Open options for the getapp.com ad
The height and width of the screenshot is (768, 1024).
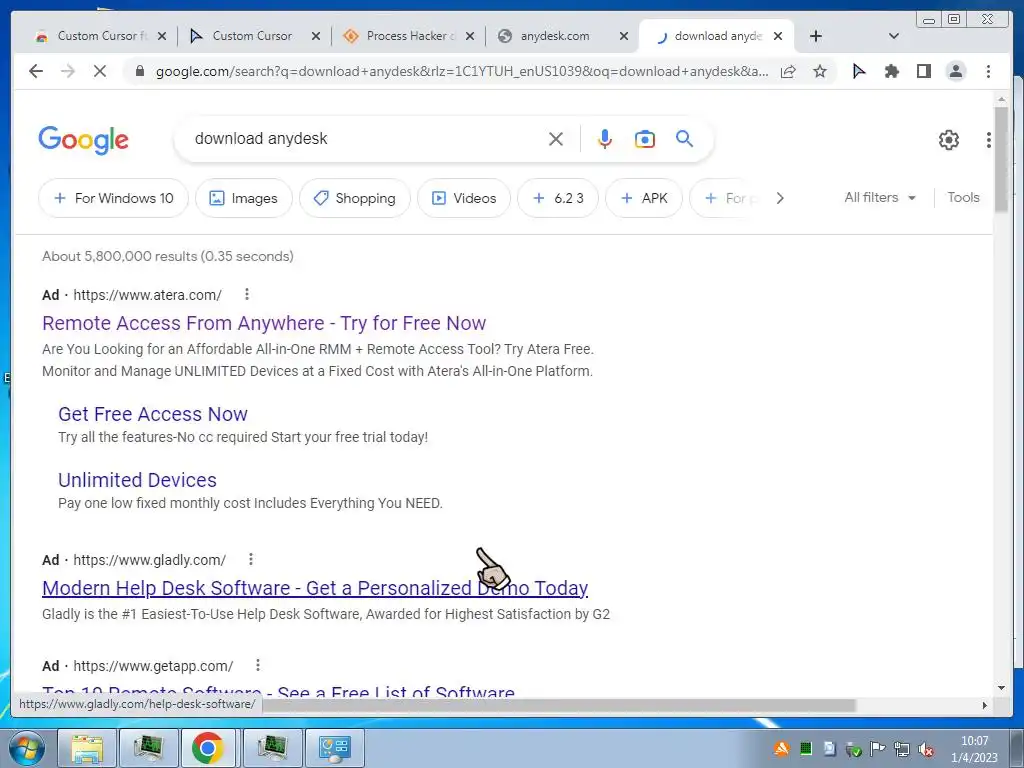pos(258,665)
